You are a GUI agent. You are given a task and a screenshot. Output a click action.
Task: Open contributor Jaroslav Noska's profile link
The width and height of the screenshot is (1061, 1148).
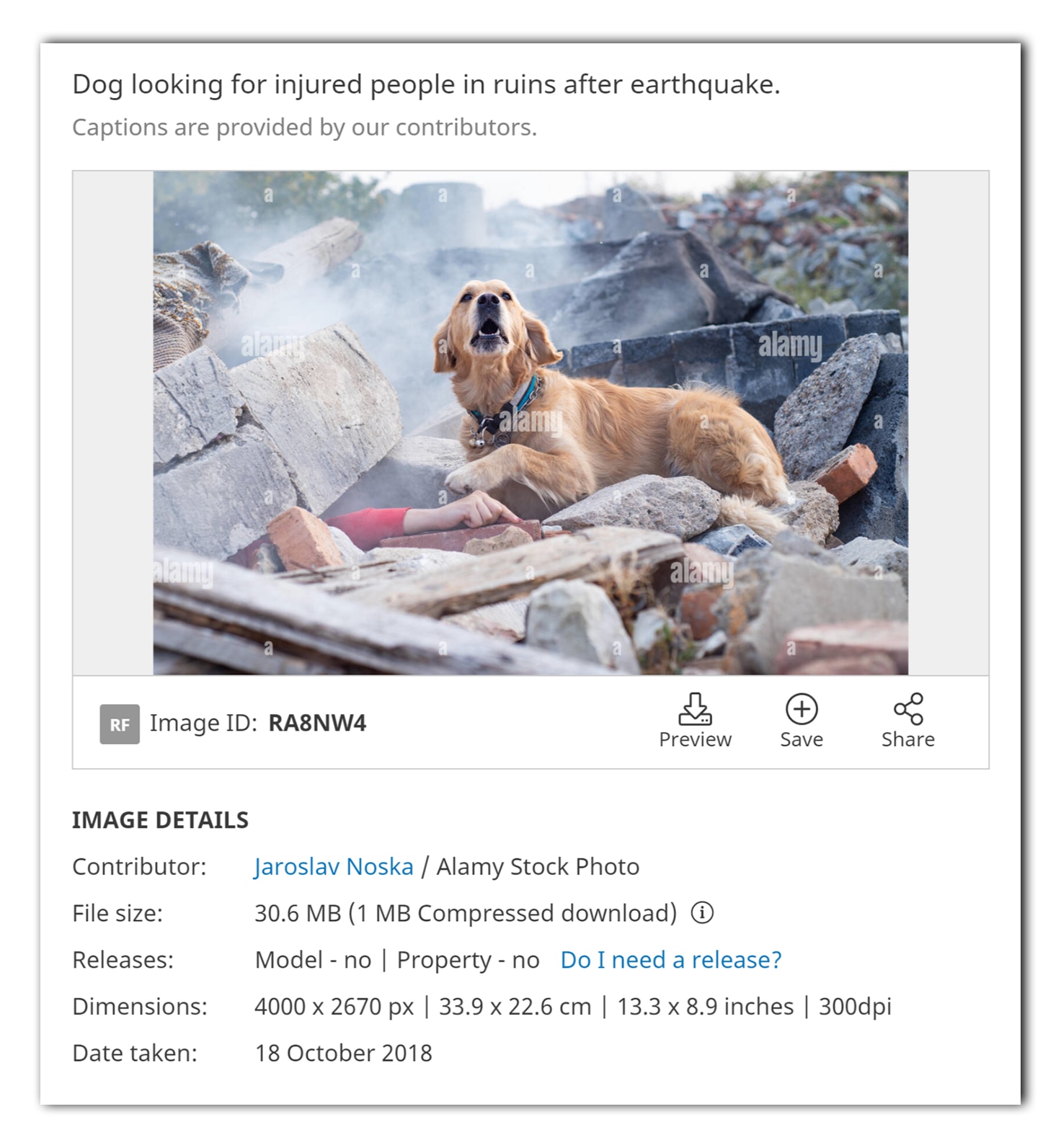point(334,866)
